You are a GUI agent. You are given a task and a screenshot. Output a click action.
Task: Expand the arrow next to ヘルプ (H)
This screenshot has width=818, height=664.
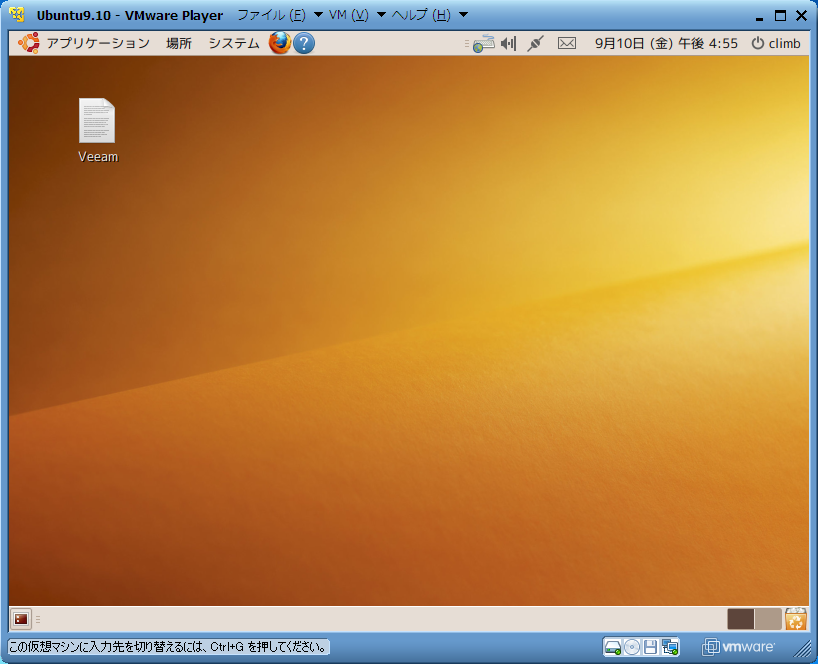463,15
